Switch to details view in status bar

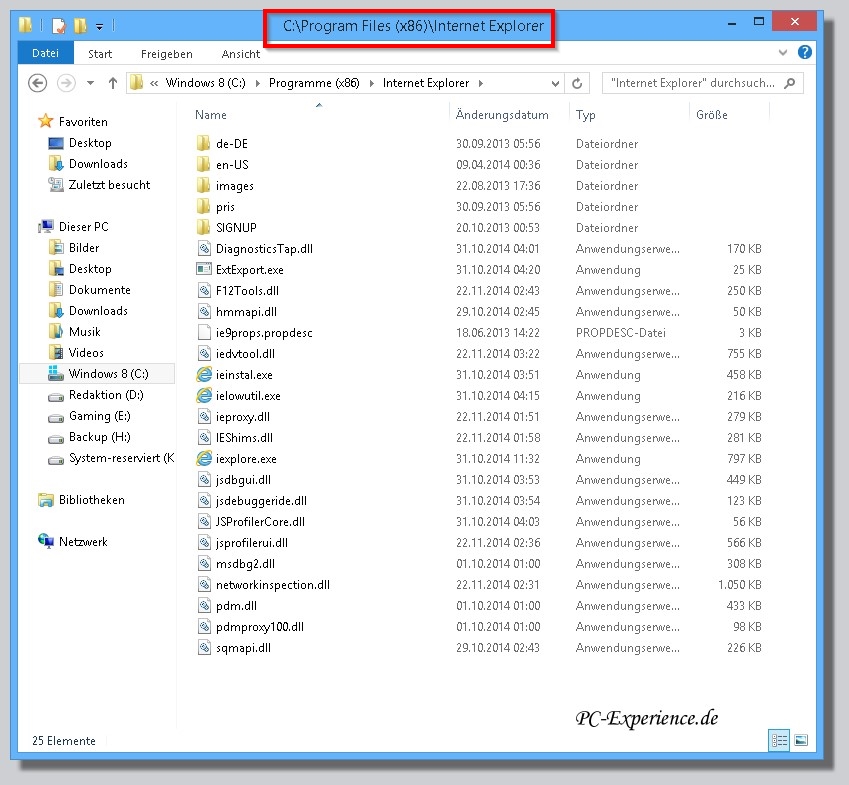[x=779, y=741]
